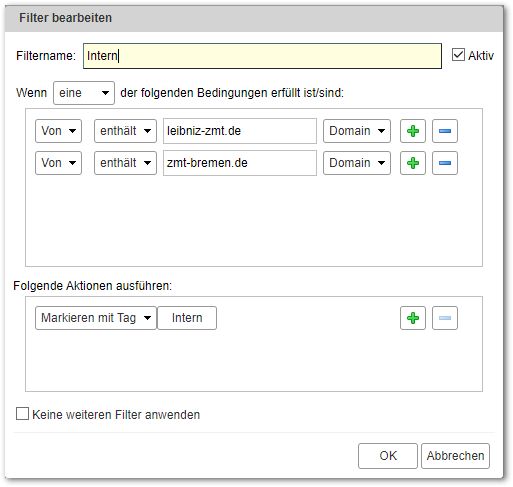Add another action with green plus
Viewport: 513px width, 487px height.
tap(413, 318)
